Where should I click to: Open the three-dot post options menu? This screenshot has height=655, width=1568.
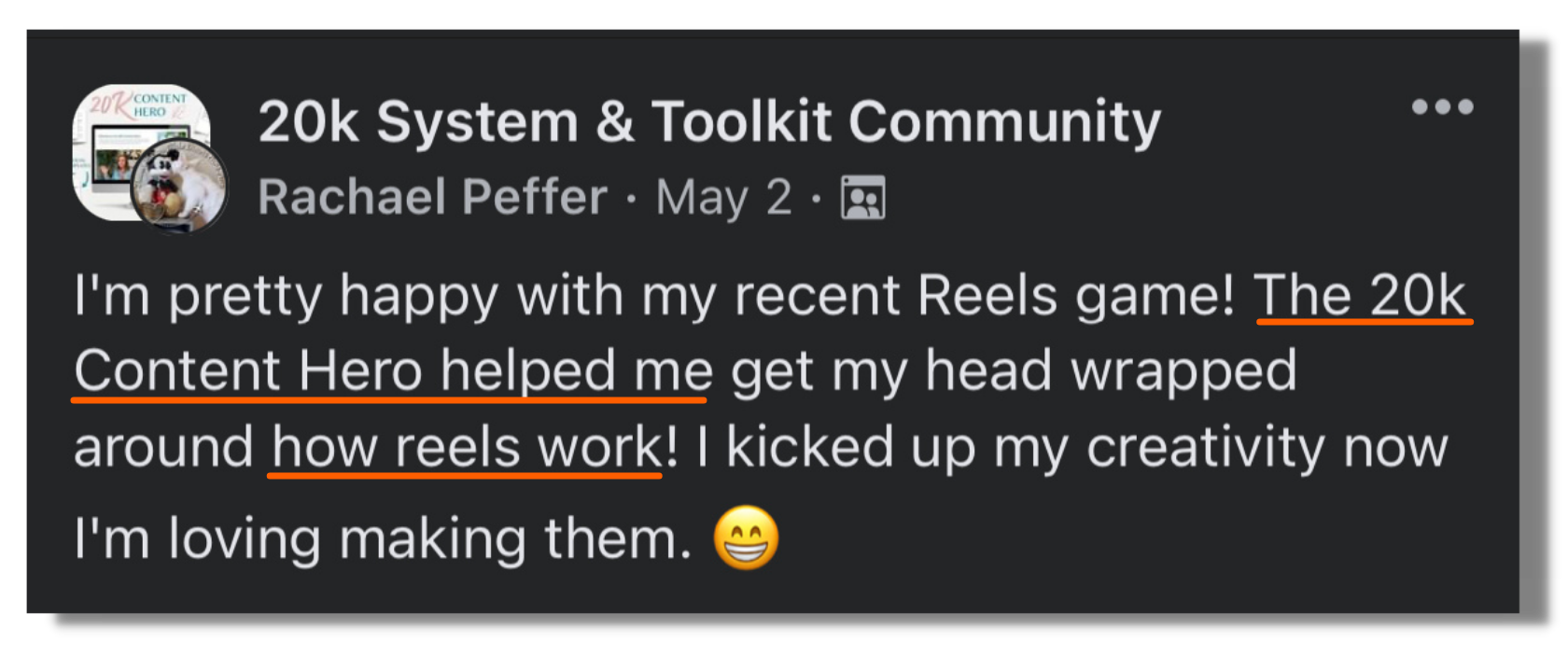coord(1442,107)
